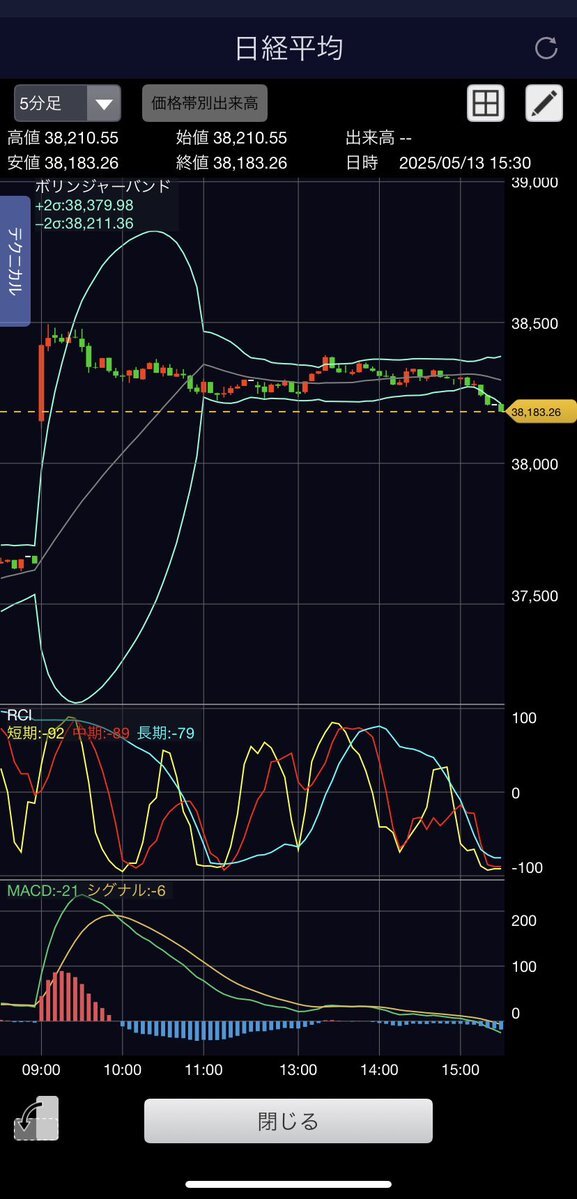Open the テクニカル side tab
The width and height of the screenshot is (577, 1199).
[x=15, y=261]
